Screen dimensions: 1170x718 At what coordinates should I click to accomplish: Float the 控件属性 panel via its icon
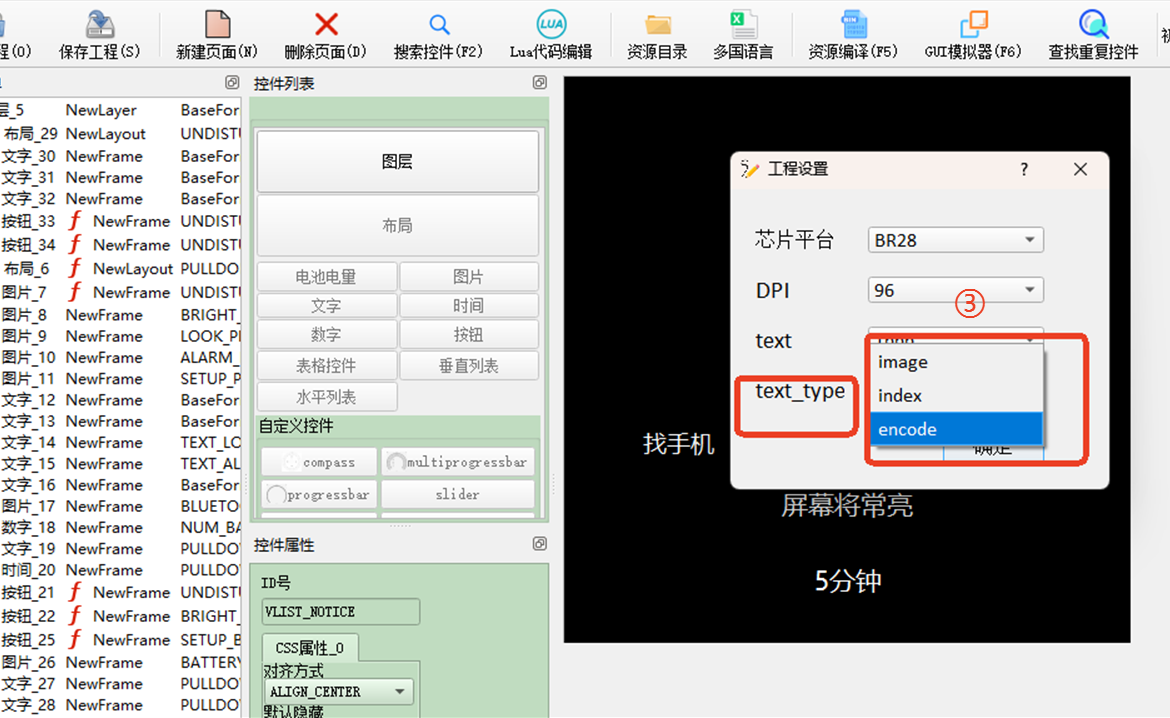(x=539, y=543)
